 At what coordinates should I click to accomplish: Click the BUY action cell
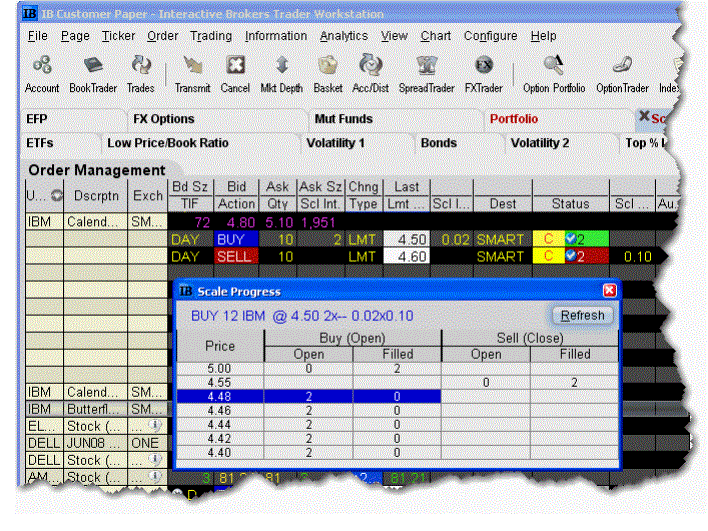[x=236, y=239]
